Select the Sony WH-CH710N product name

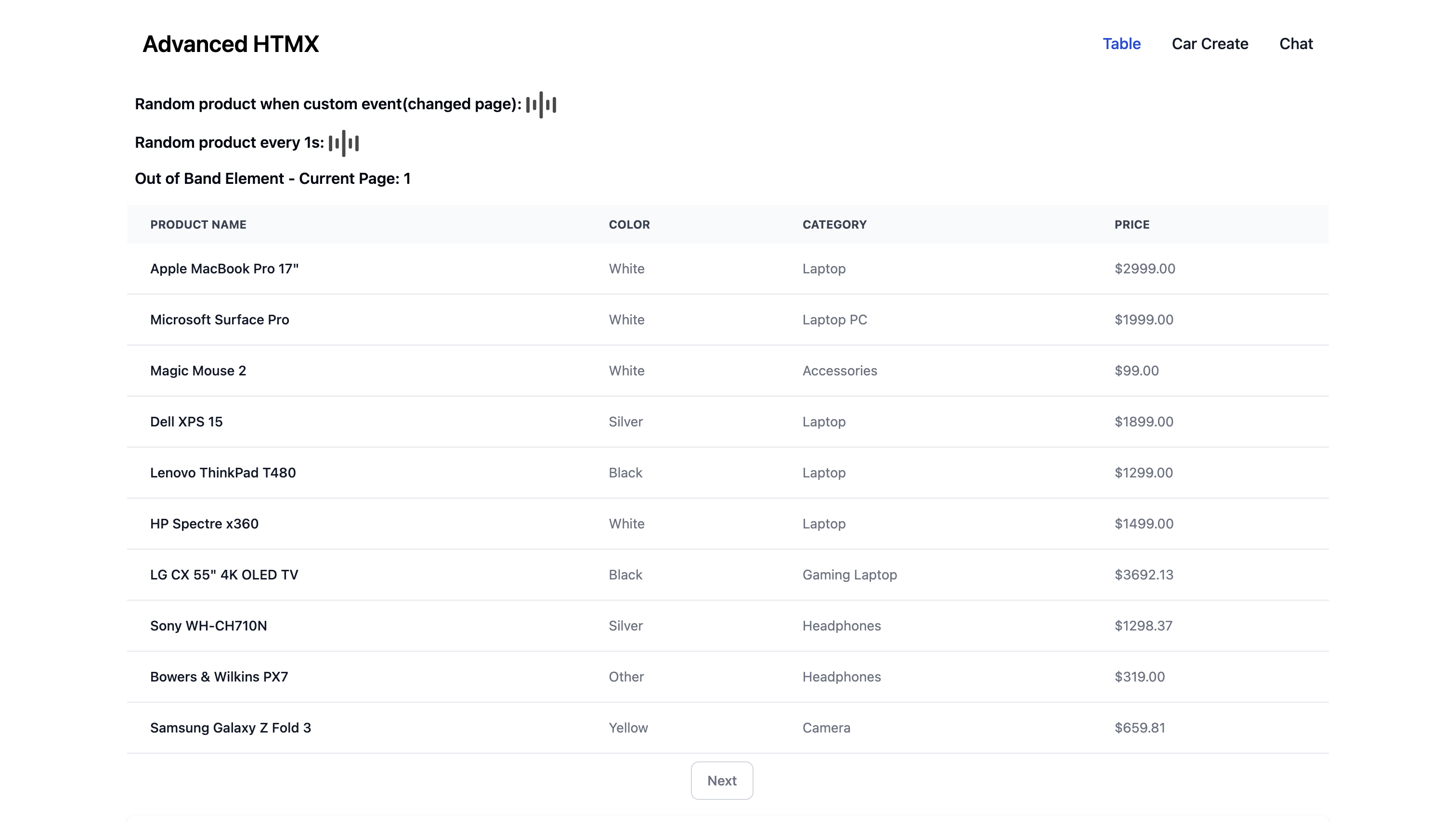pyautogui.click(x=208, y=625)
